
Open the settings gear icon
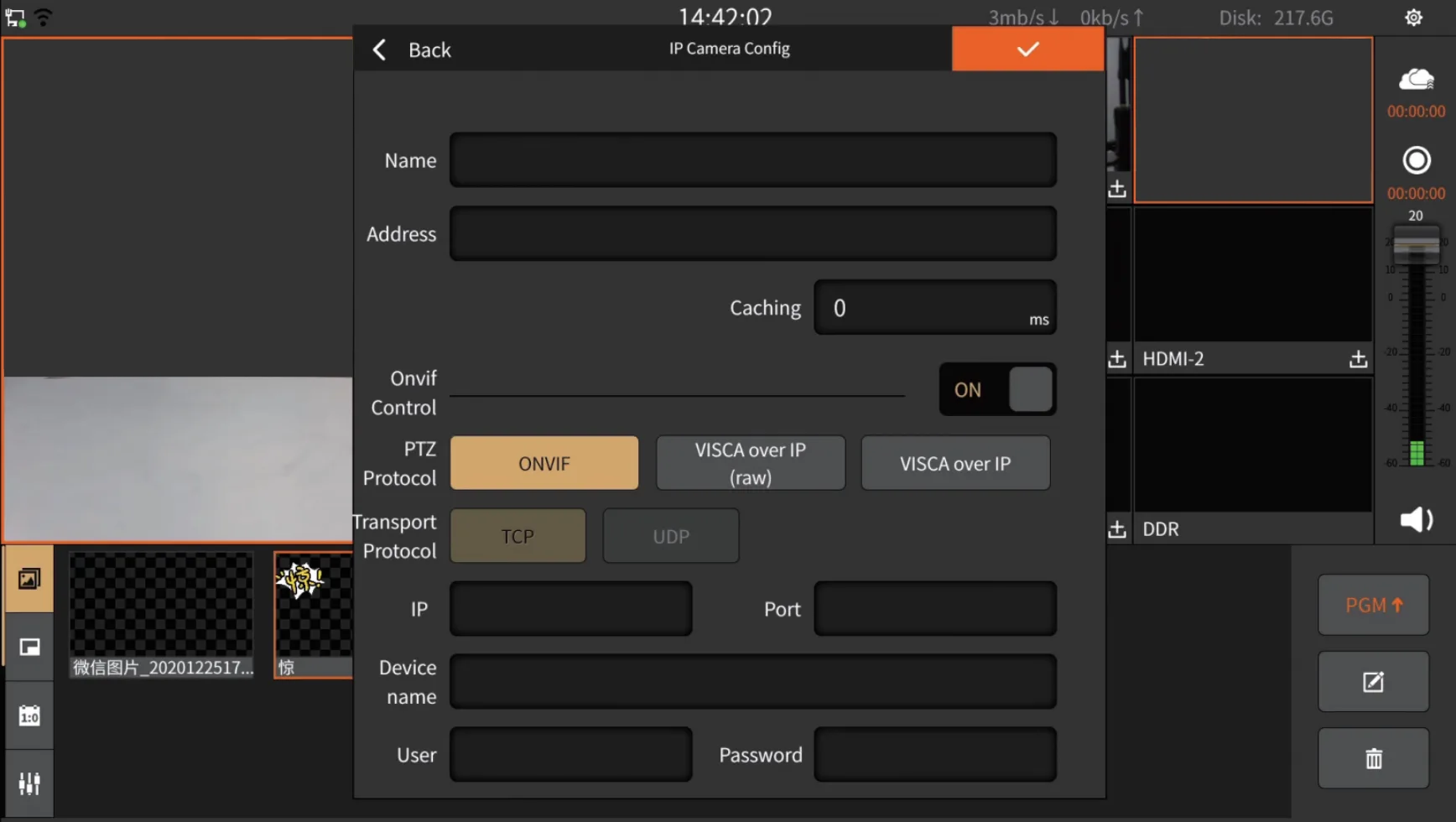click(1413, 18)
